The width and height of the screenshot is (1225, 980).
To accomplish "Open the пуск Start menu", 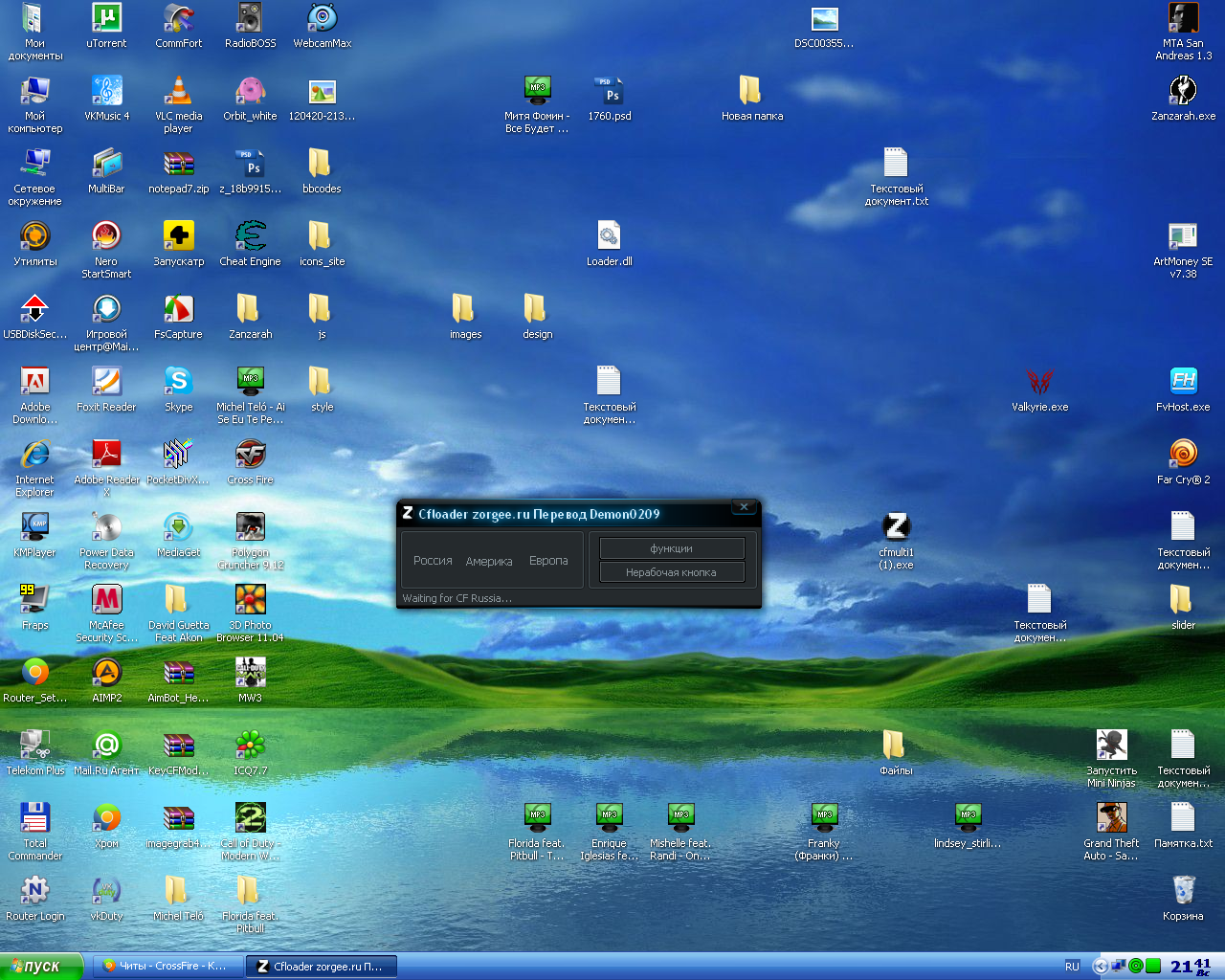I will [x=41, y=967].
